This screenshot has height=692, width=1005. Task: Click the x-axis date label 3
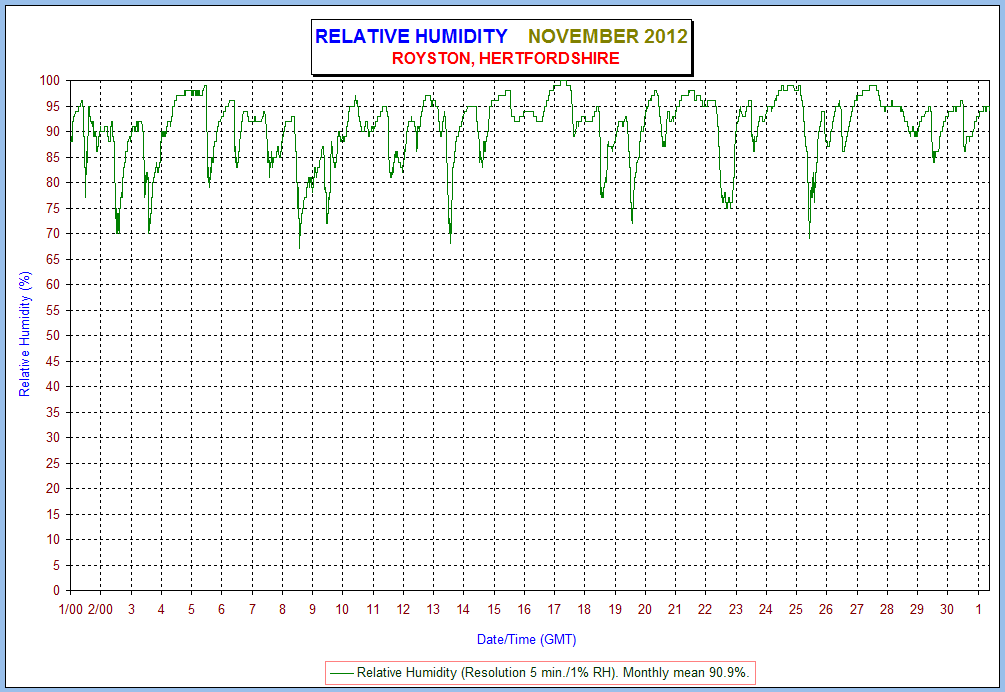[131, 609]
